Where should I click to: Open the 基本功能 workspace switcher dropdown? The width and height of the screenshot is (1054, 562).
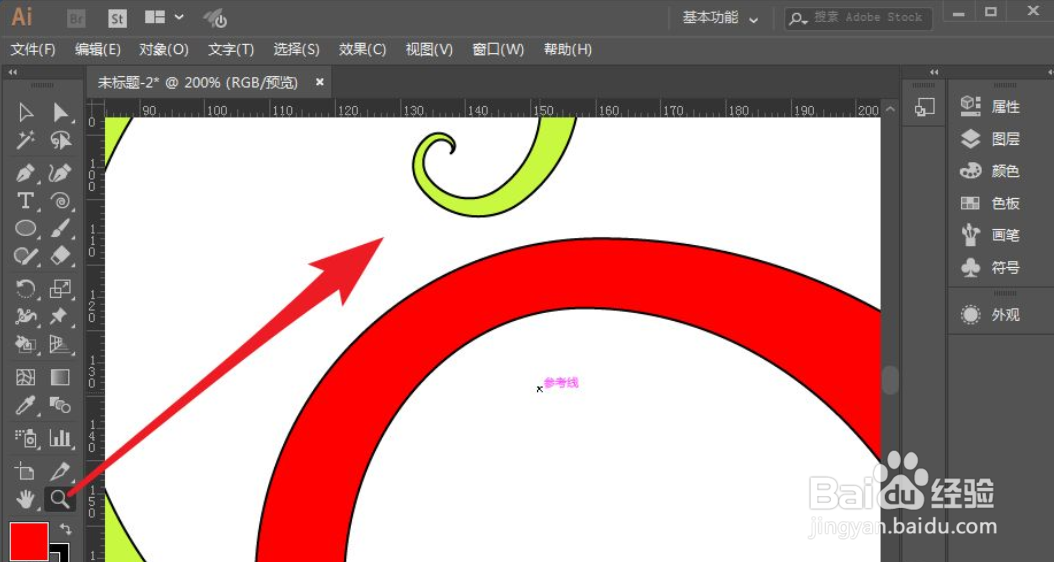coord(720,18)
